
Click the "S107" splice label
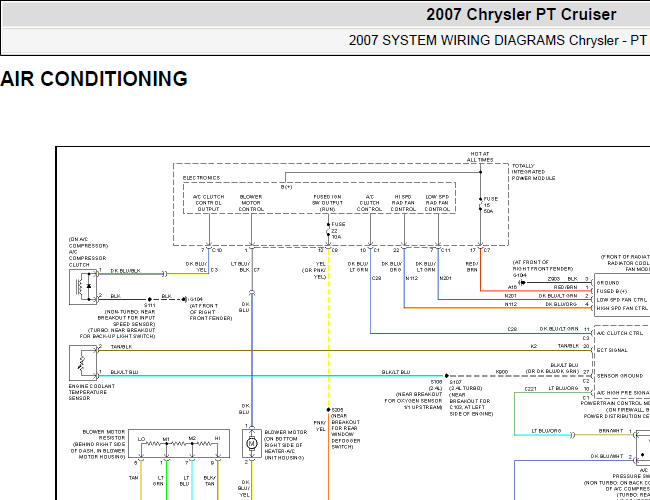455,382
